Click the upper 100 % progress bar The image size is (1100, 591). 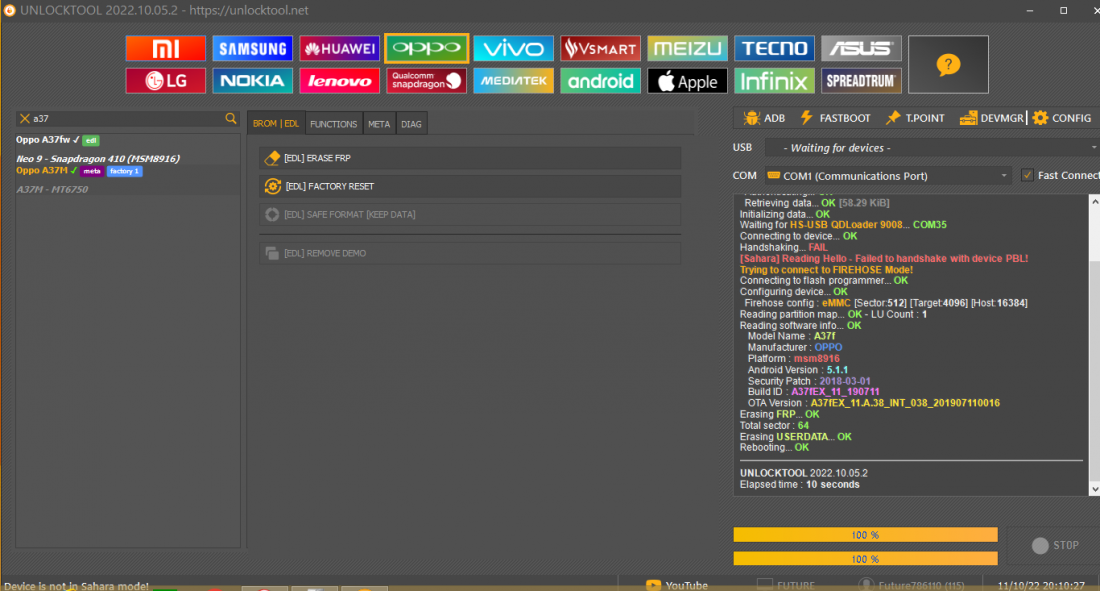(865, 535)
